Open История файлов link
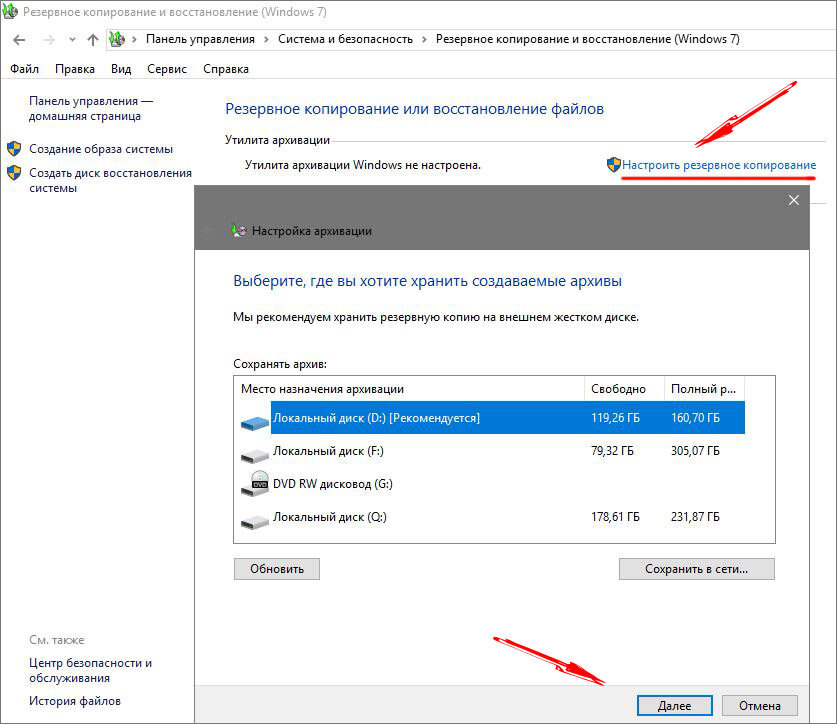Viewport: 837px width, 724px height. (75, 701)
